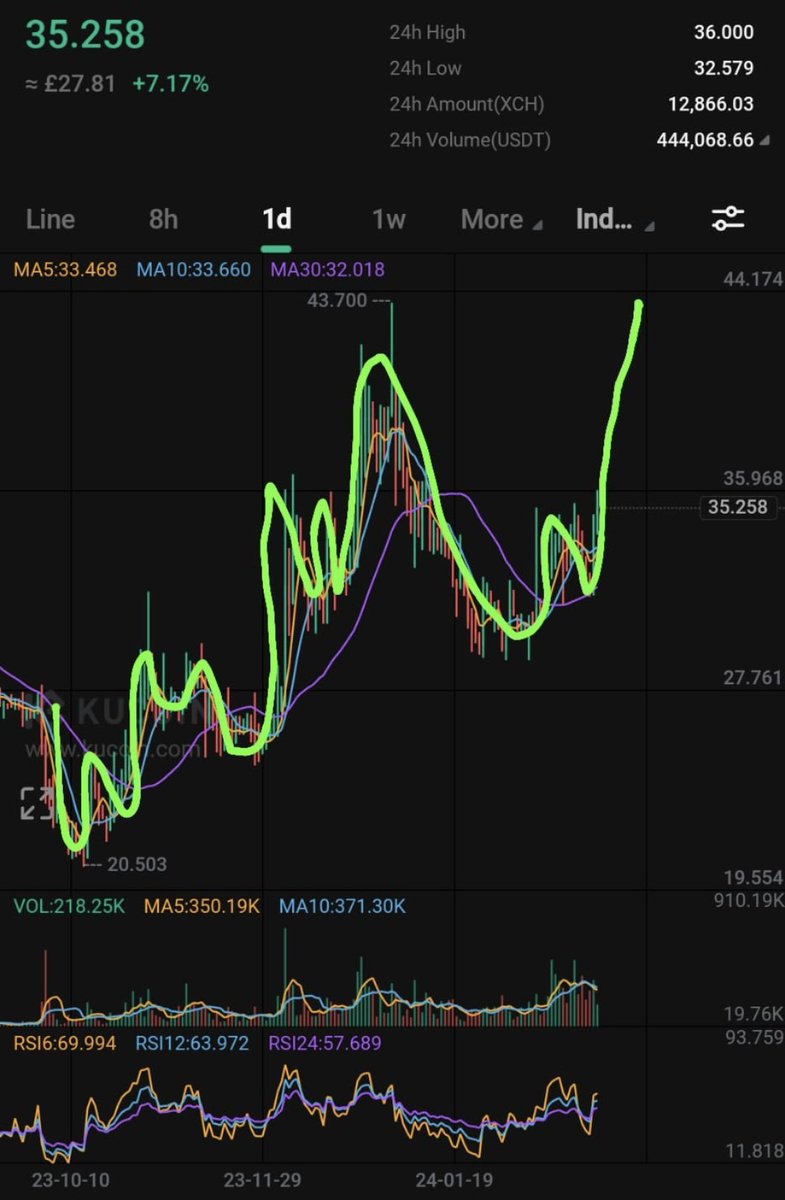Click the volume MA10:371.30K label
785x1200 pixels.
(342, 906)
